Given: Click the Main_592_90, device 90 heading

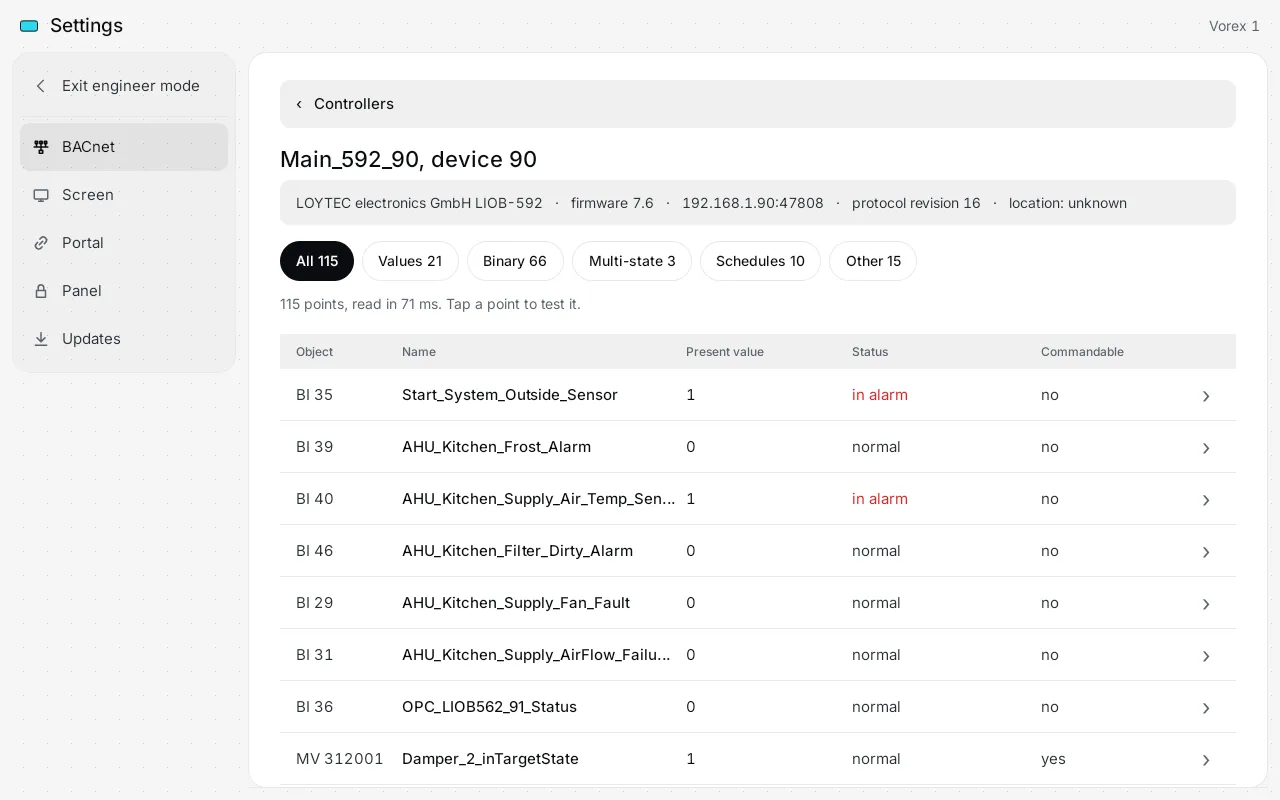Looking at the screenshot, I should [408, 159].
